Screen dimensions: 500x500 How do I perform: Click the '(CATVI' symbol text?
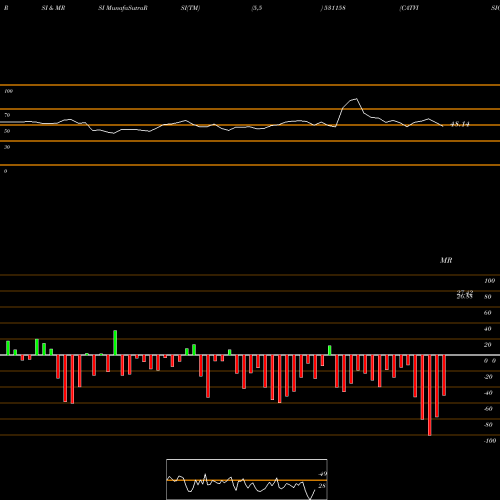coord(409,8)
